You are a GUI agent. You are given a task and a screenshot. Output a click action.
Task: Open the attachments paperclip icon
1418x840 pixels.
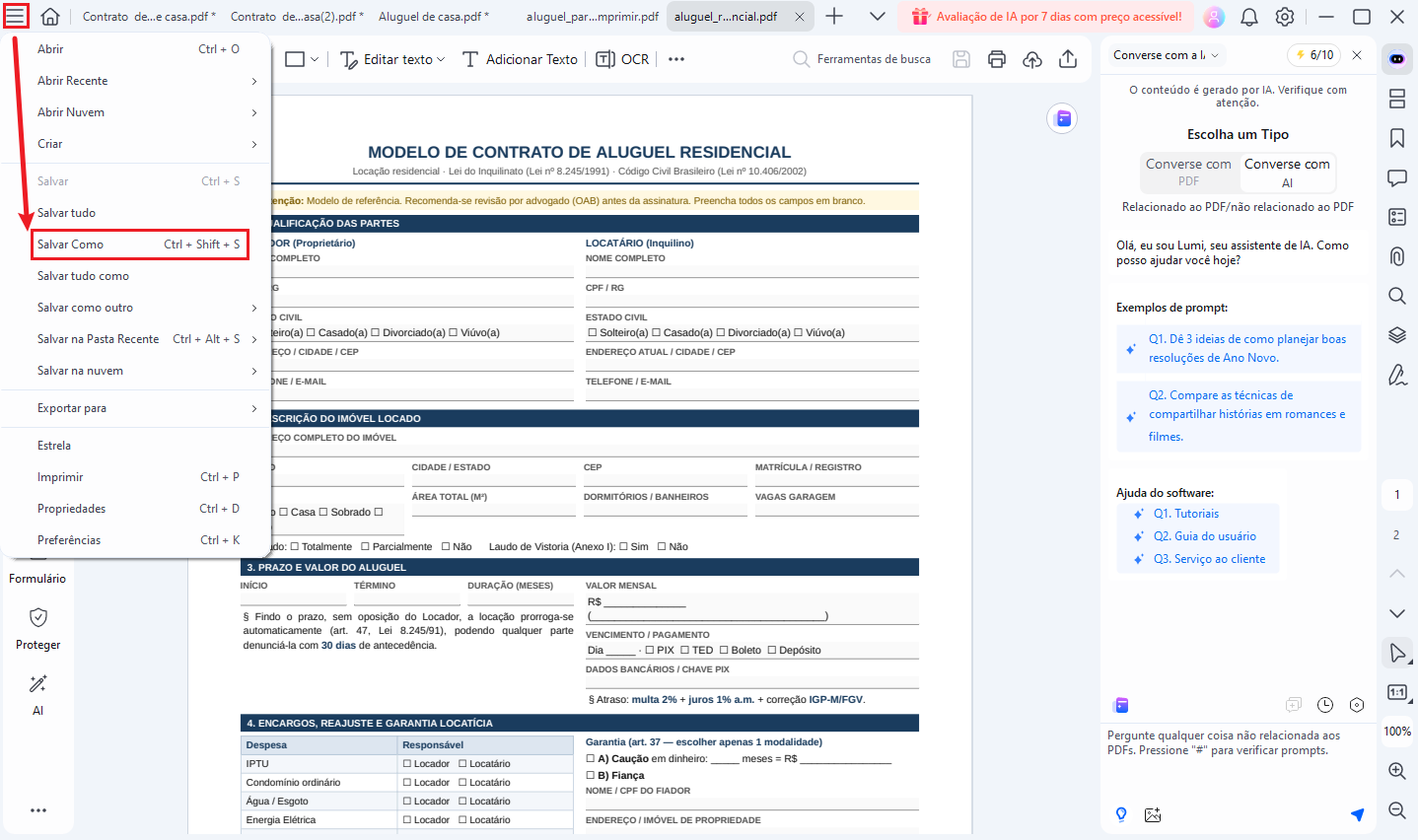1396,256
